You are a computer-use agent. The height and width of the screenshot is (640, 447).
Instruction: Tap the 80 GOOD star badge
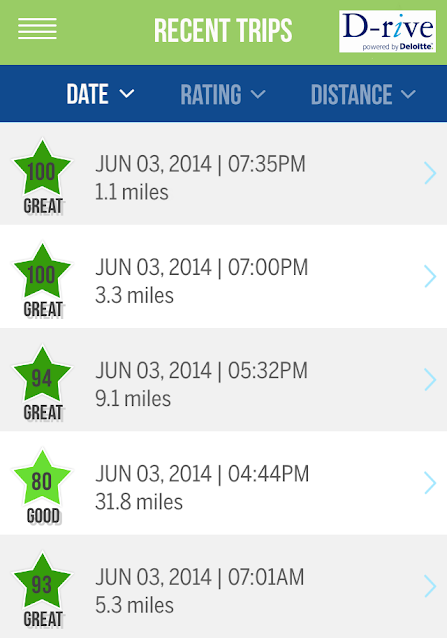click(42, 486)
